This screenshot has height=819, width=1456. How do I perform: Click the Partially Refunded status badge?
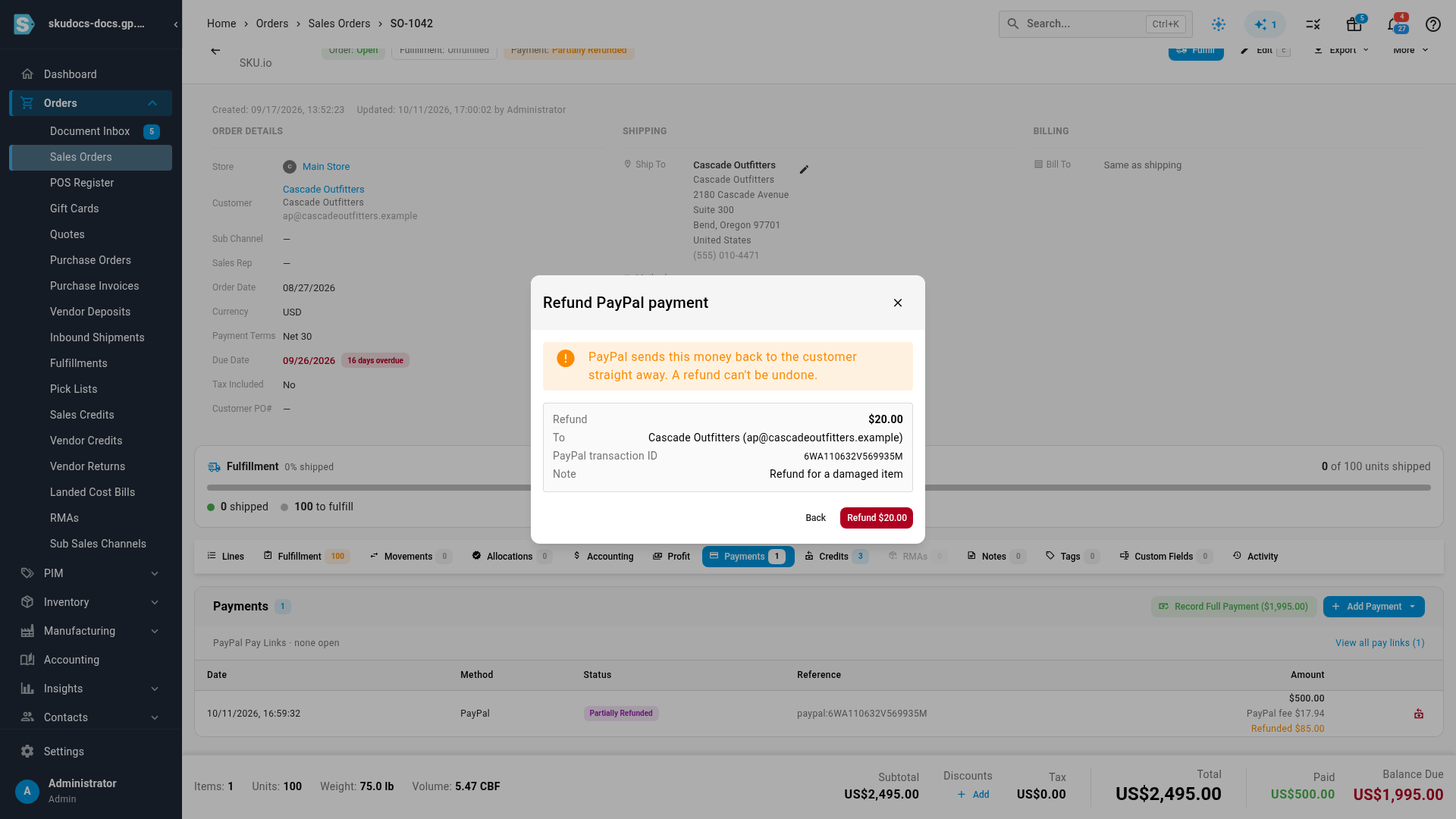coord(621,714)
